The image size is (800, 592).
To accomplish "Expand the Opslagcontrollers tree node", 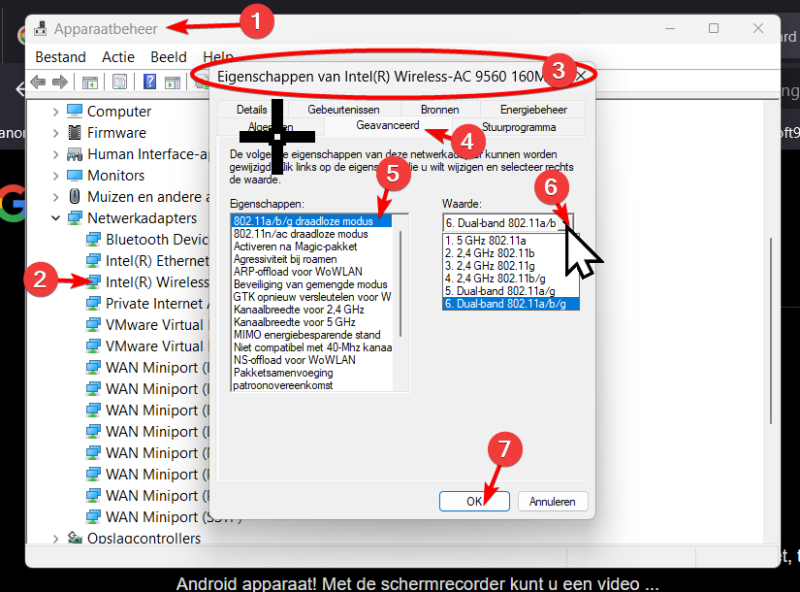I will [x=56, y=539].
